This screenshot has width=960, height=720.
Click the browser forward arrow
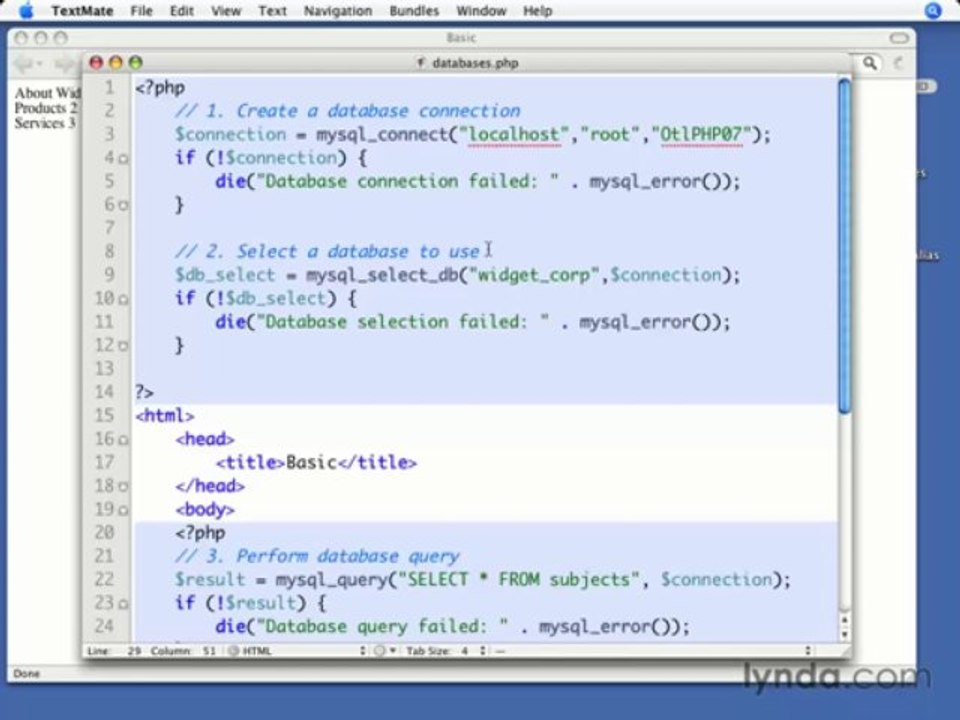64,63
